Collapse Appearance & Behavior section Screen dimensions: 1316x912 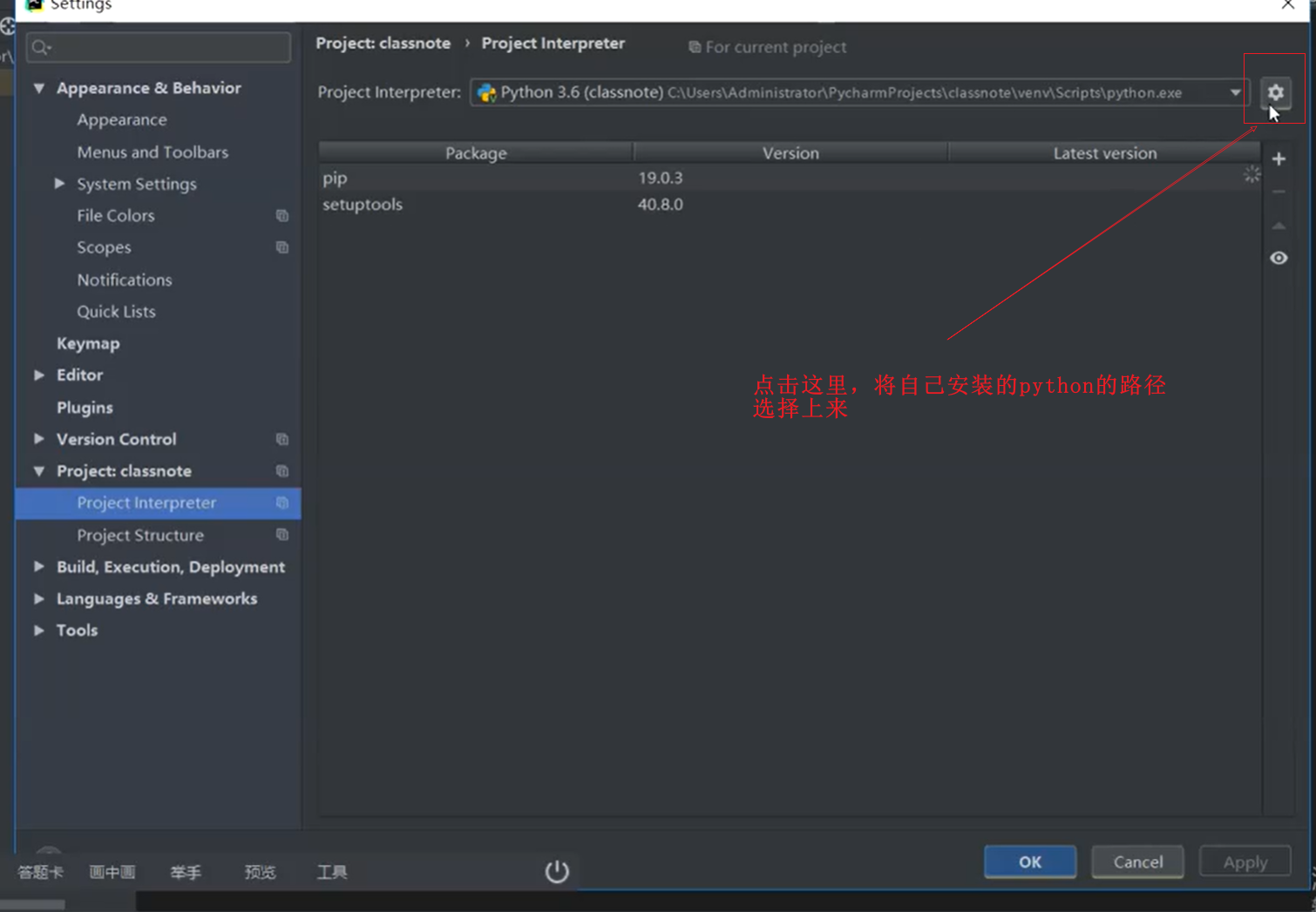pos(39,88)
